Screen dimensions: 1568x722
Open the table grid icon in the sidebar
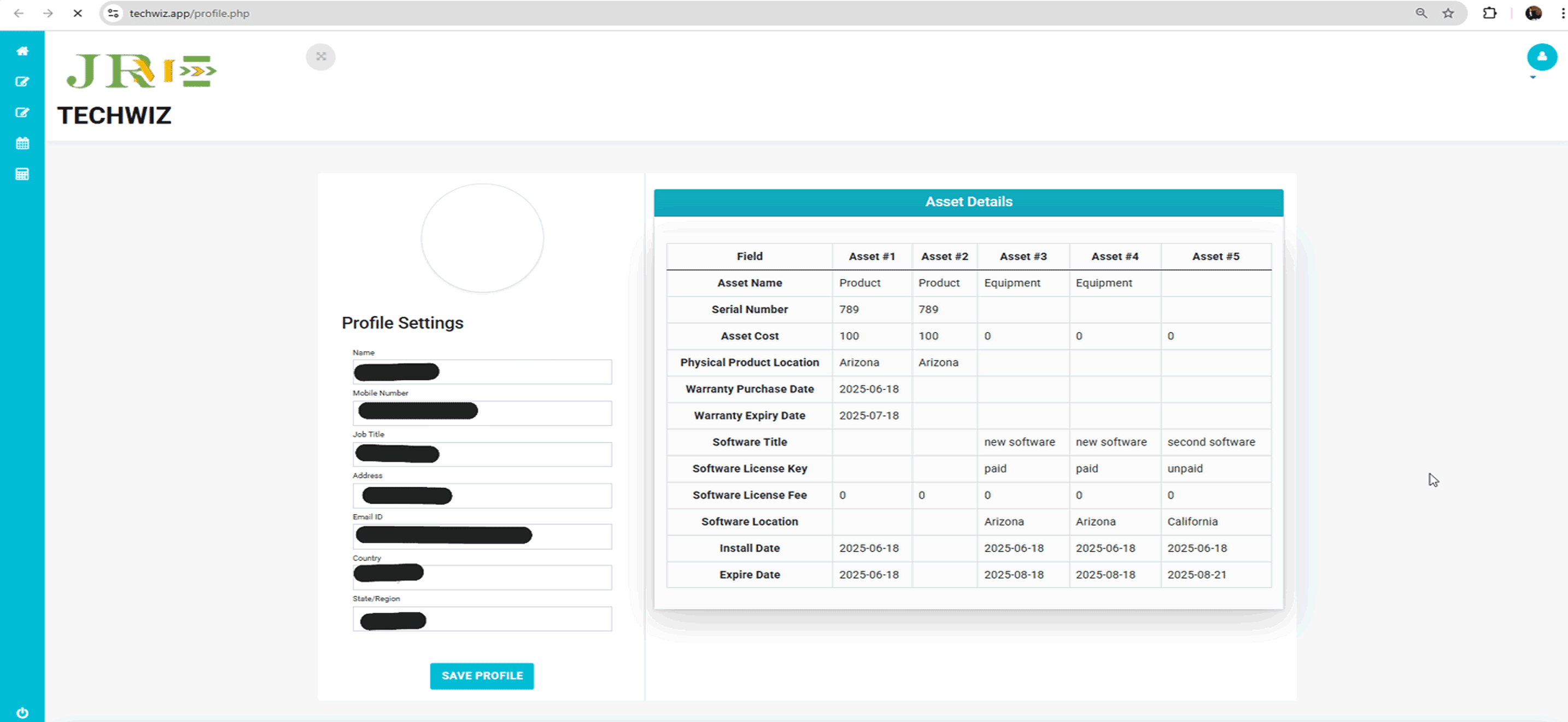tap(22, 174)
